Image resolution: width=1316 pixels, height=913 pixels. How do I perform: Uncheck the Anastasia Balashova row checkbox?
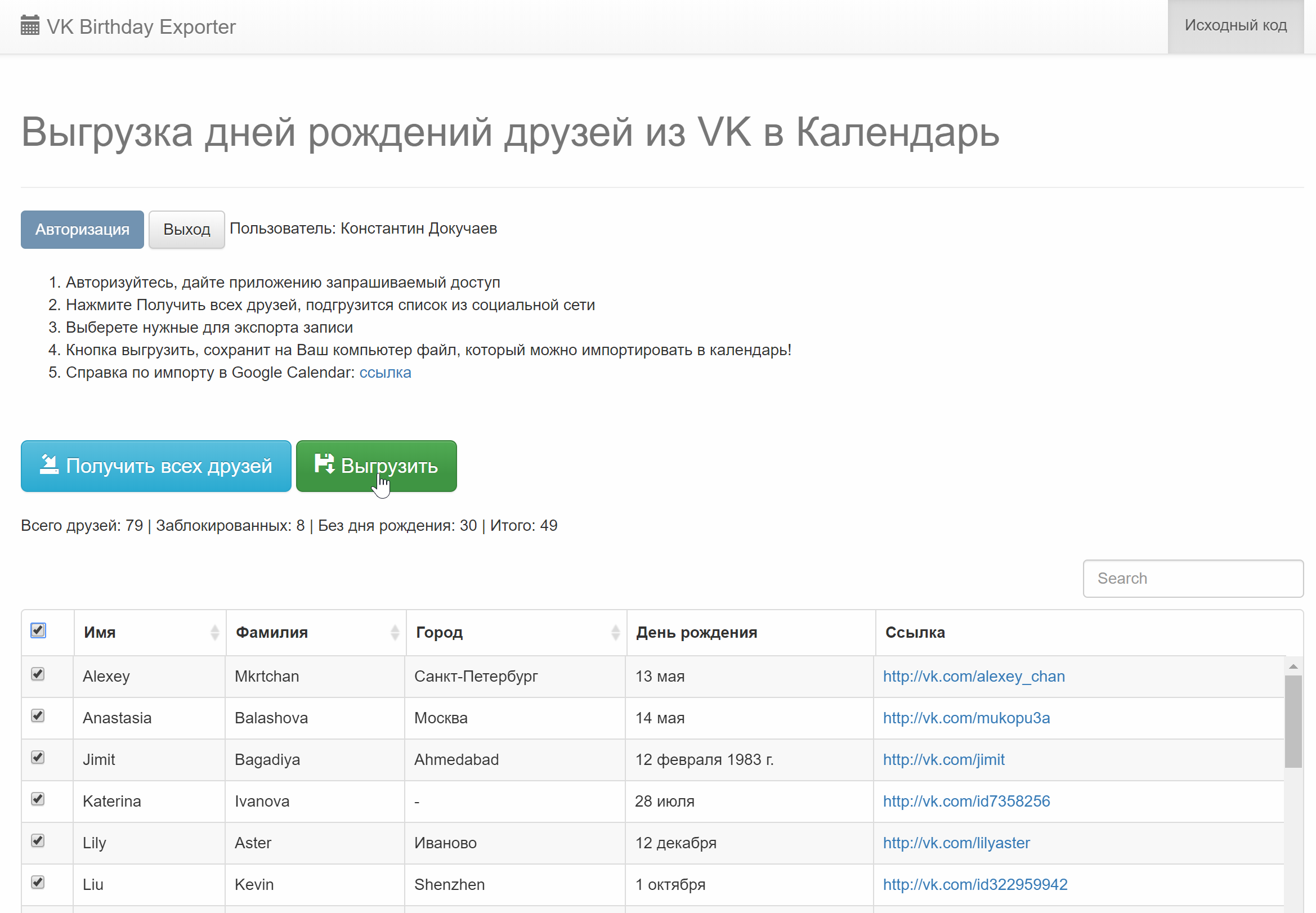point(38,715)
